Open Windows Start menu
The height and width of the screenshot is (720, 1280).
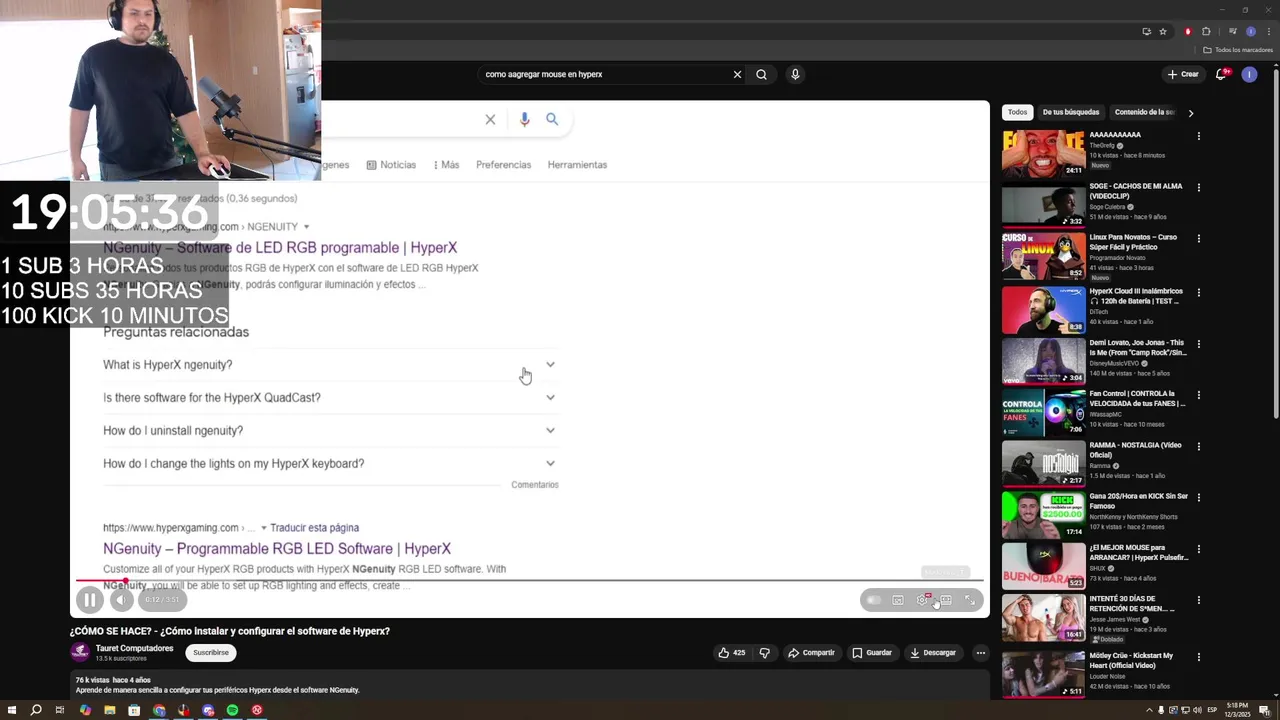(x=12, y=710)
